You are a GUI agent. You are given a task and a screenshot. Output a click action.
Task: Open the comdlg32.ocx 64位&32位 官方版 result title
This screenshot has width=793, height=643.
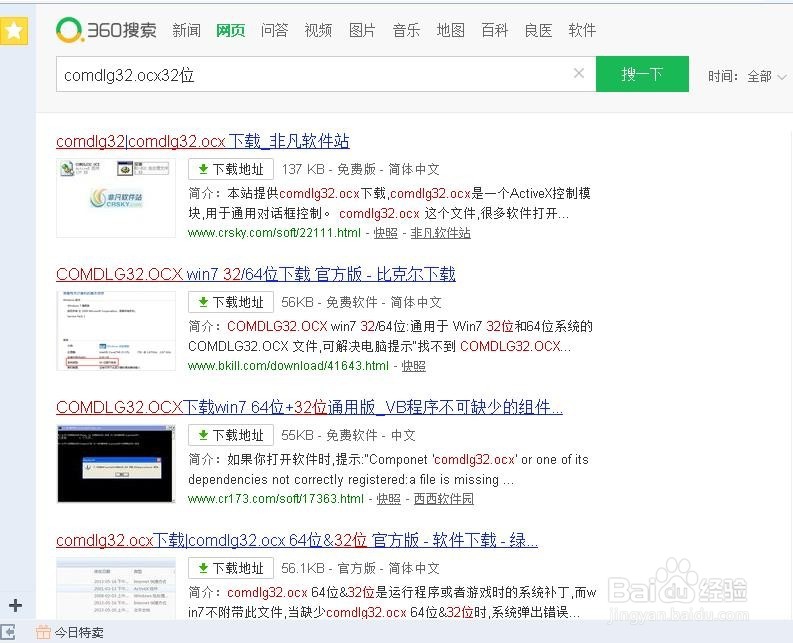pos(297,540)
